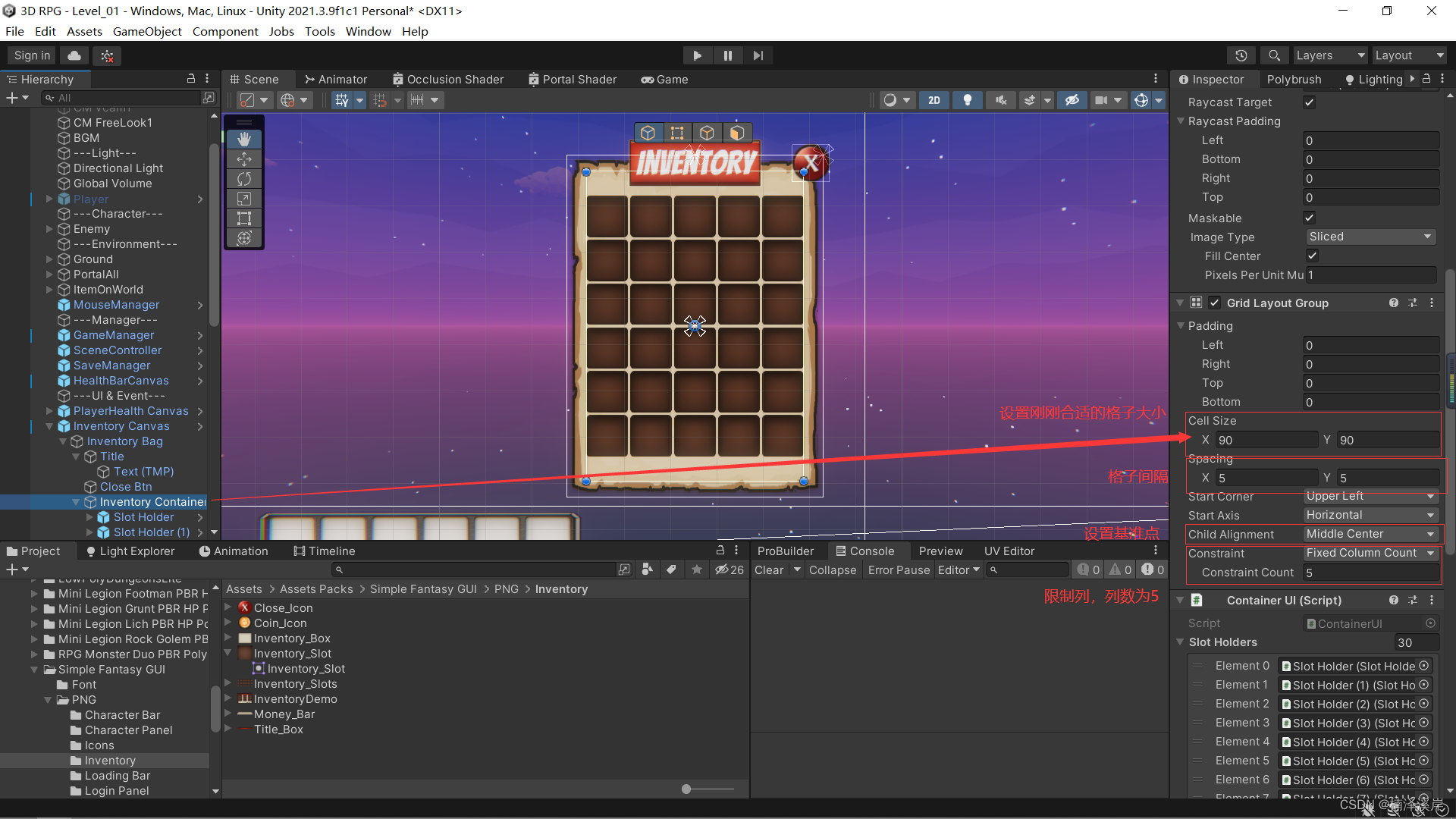Lock the Hierarchy panel

tap(191, 79)
